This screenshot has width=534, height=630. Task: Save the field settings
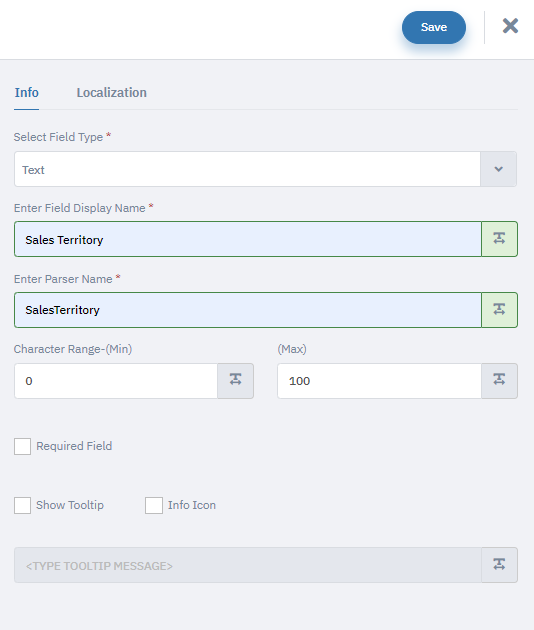434,27
